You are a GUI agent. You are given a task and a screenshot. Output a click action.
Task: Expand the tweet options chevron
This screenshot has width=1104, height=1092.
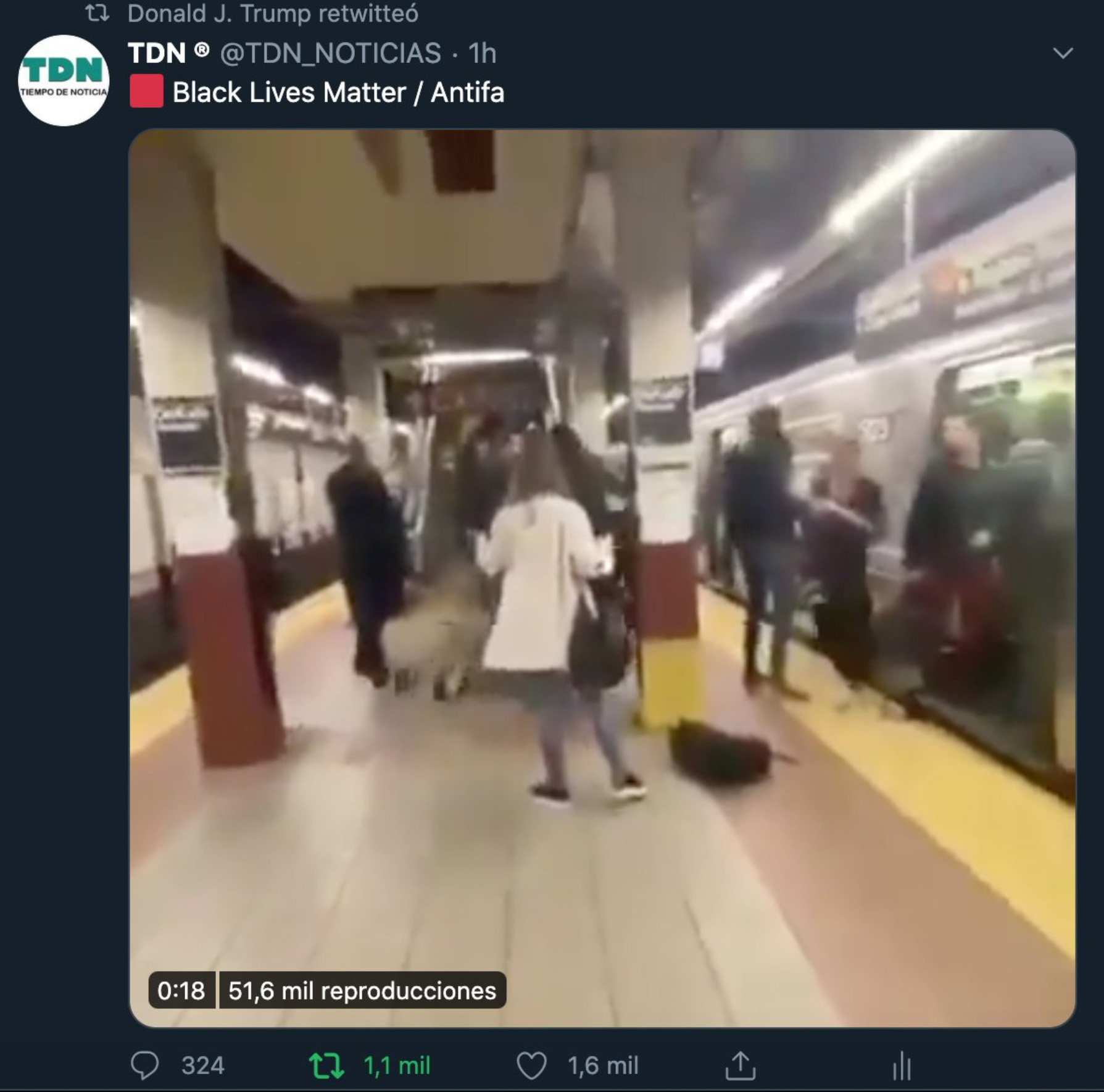(x=1063, y=53)
